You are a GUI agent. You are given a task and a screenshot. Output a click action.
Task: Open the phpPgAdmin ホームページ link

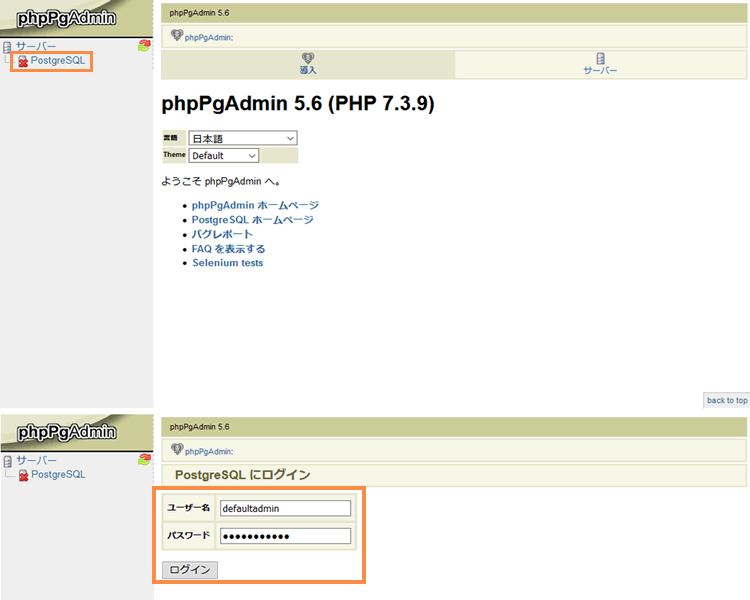255,205
